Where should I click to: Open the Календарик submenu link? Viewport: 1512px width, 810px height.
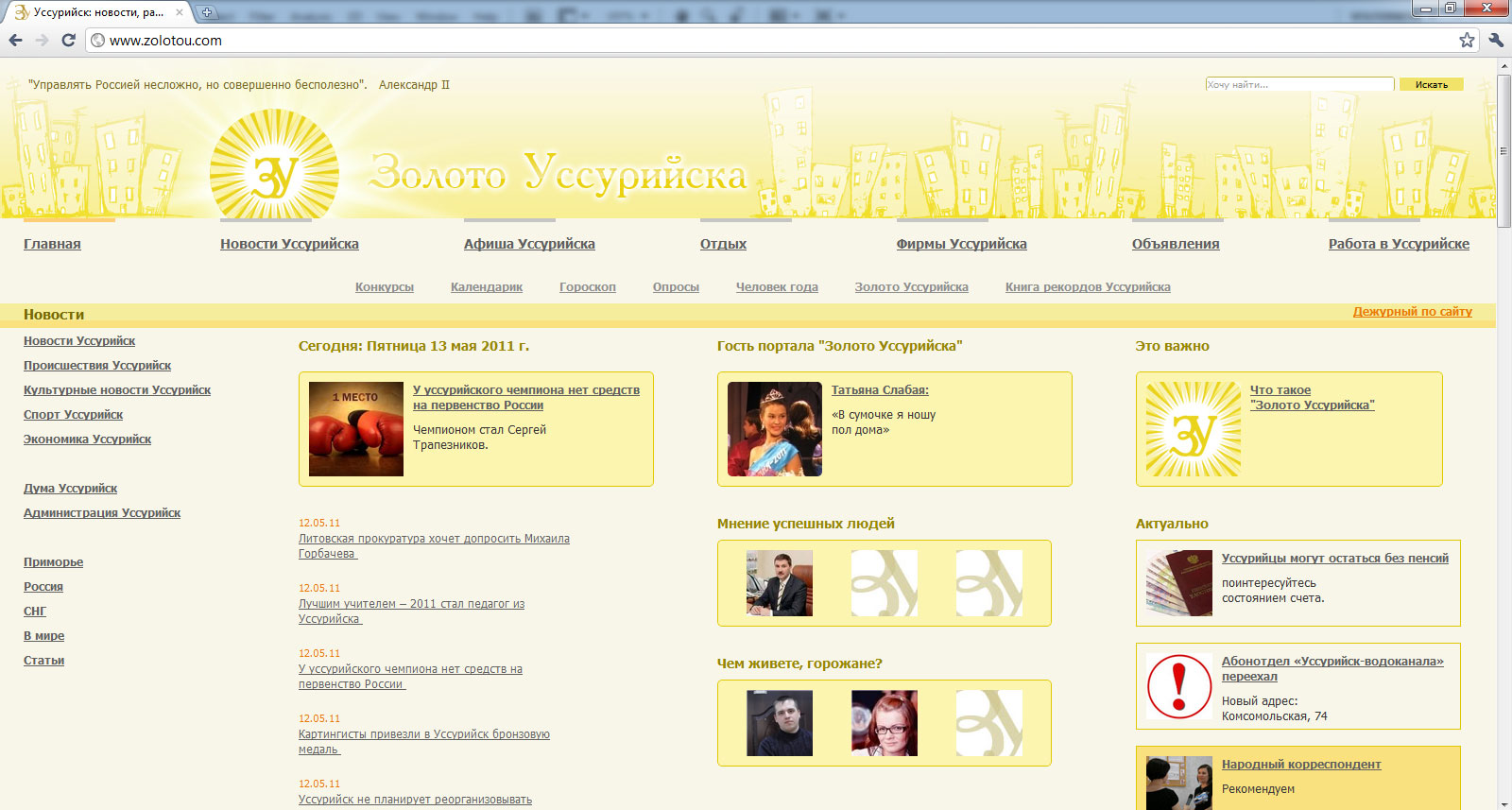coord(487,287)
